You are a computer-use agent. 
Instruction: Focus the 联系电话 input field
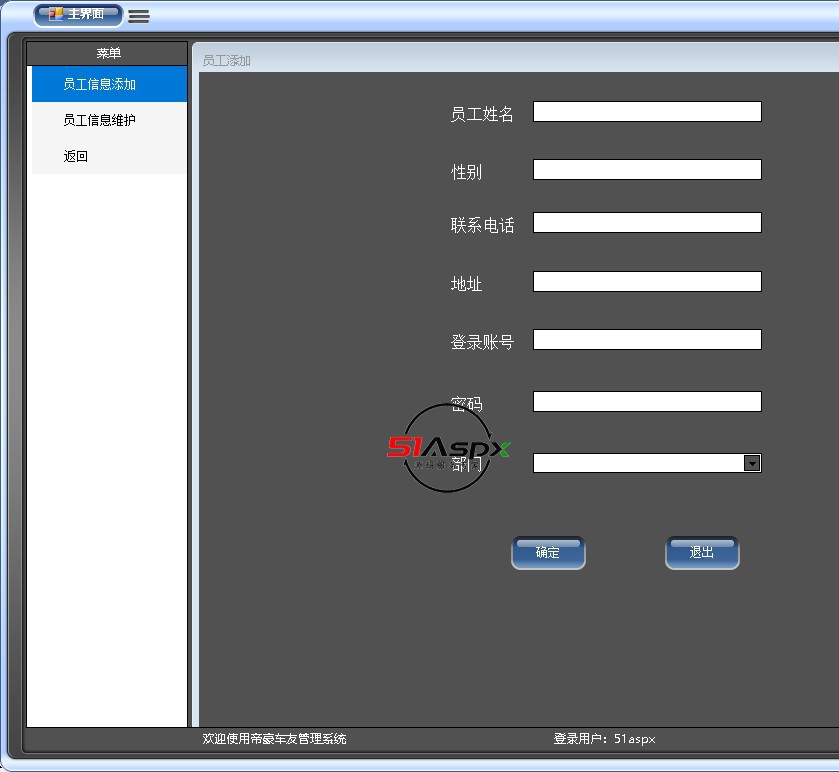(x=647, y=223)
